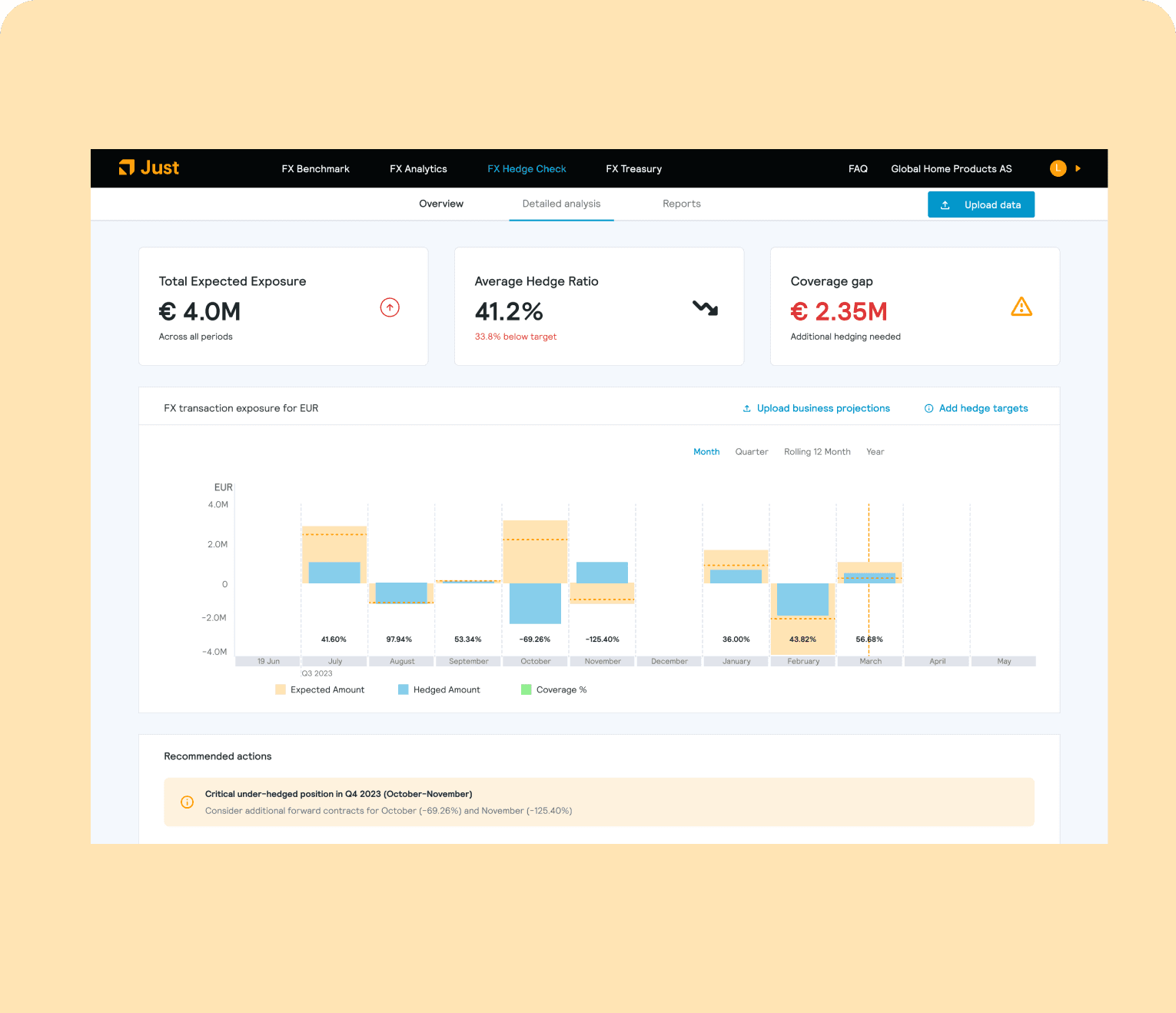Select the Quarter chart view
Viewport: 1176px width, 1013px height.
[752, 452]
